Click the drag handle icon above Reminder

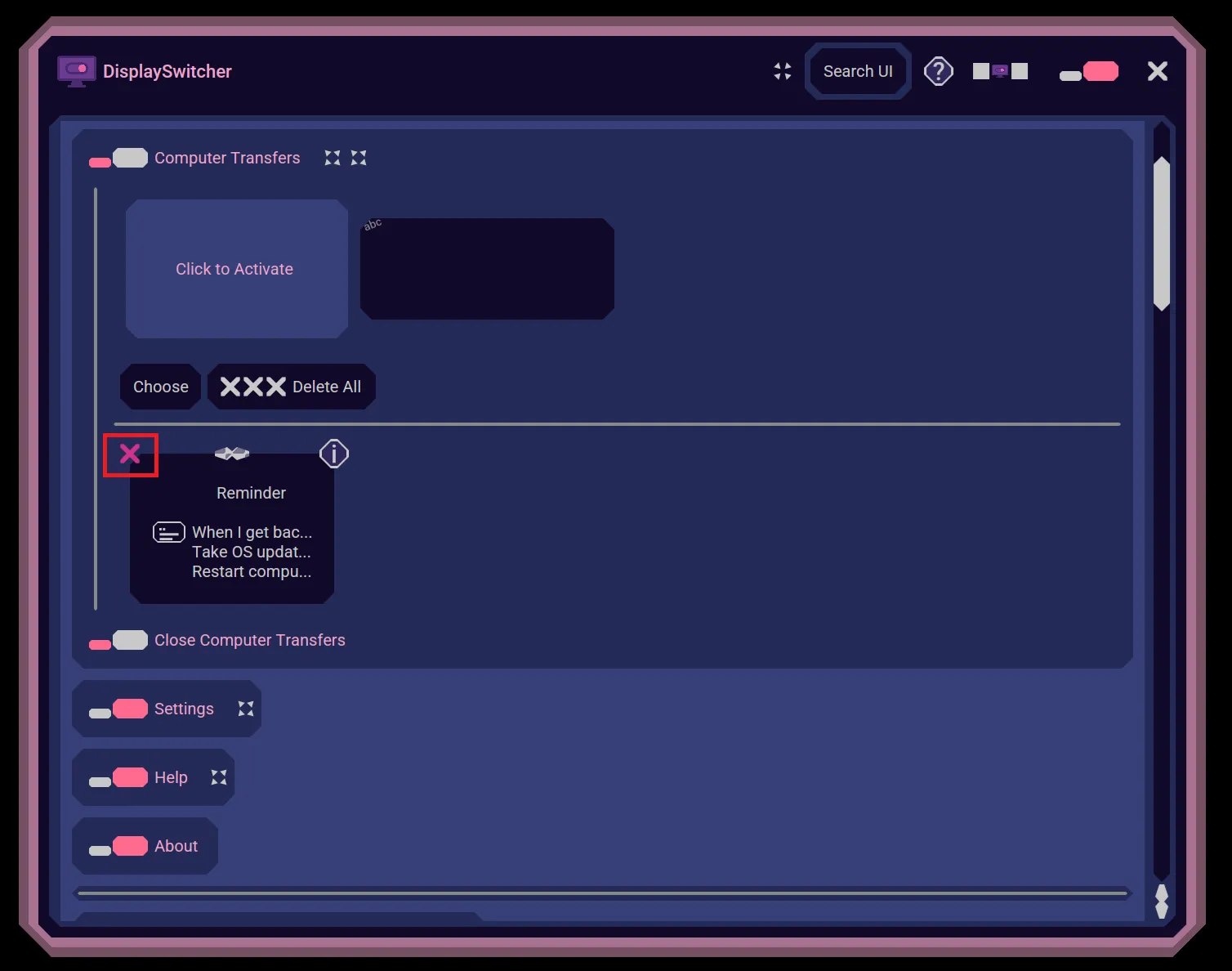(x=232, y=454)
